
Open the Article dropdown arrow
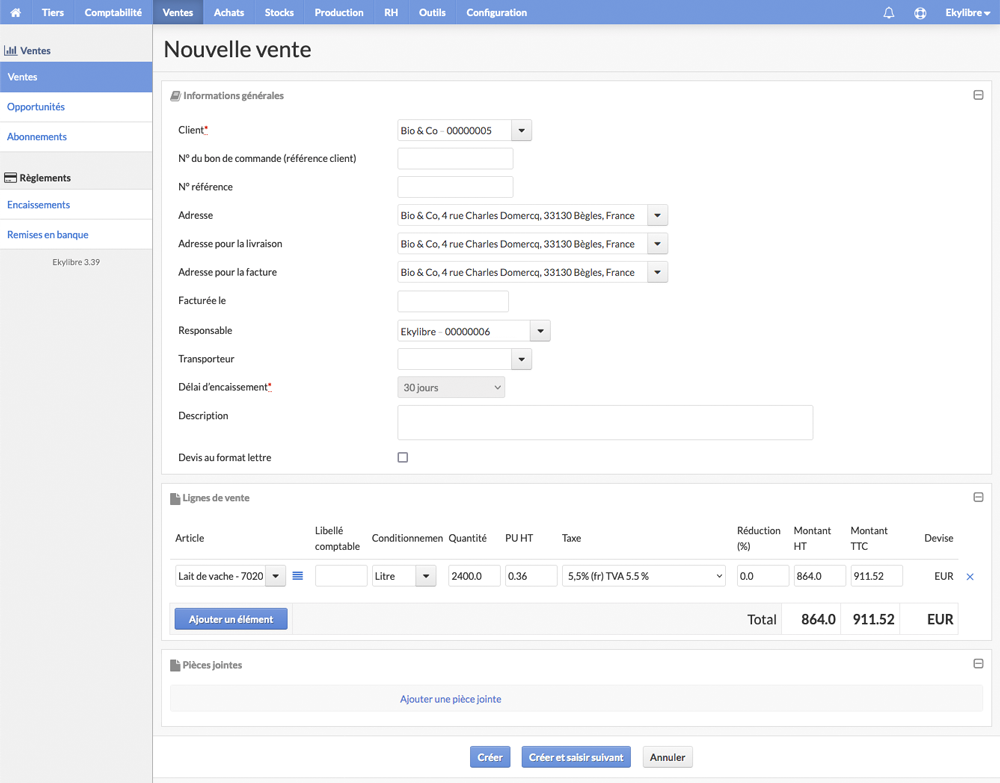pos(276,576)
